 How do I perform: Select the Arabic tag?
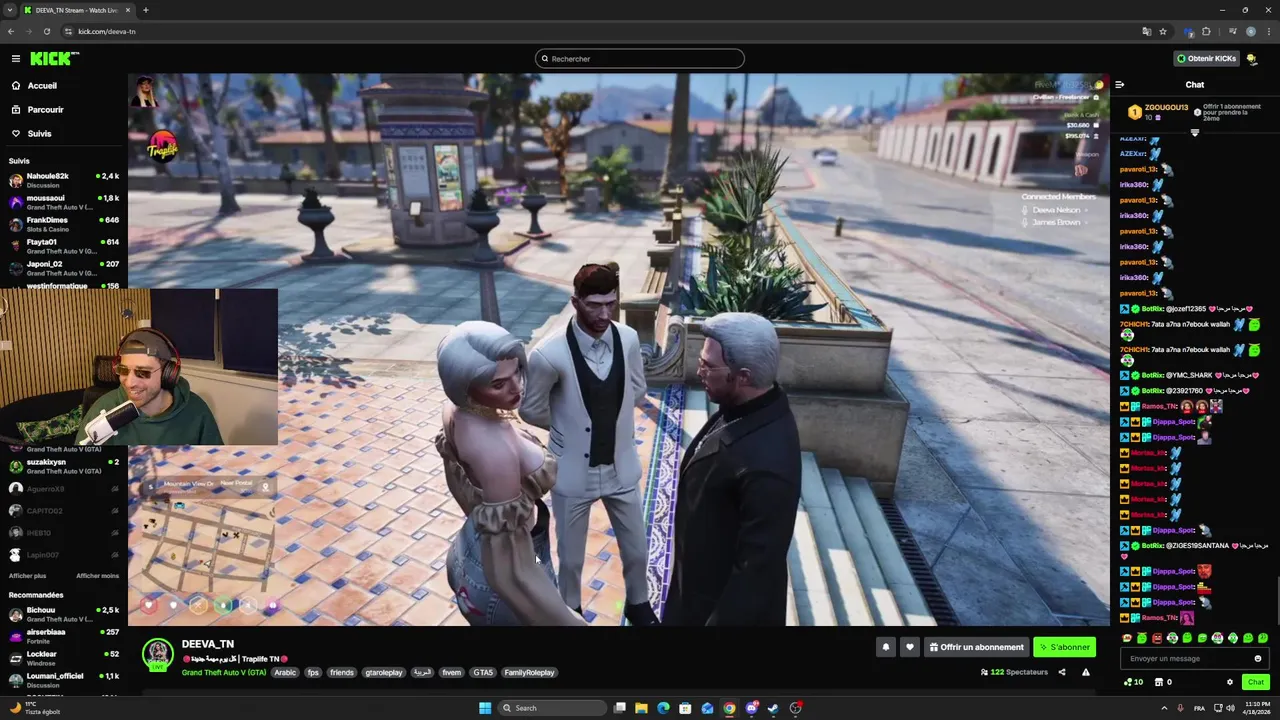pos(285,673)
